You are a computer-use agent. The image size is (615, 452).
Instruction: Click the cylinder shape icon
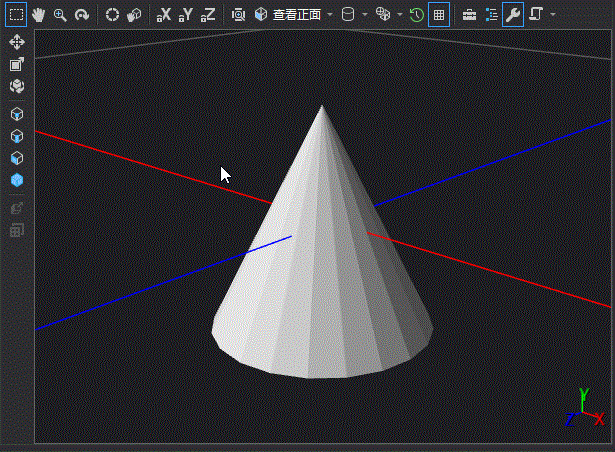348,15
